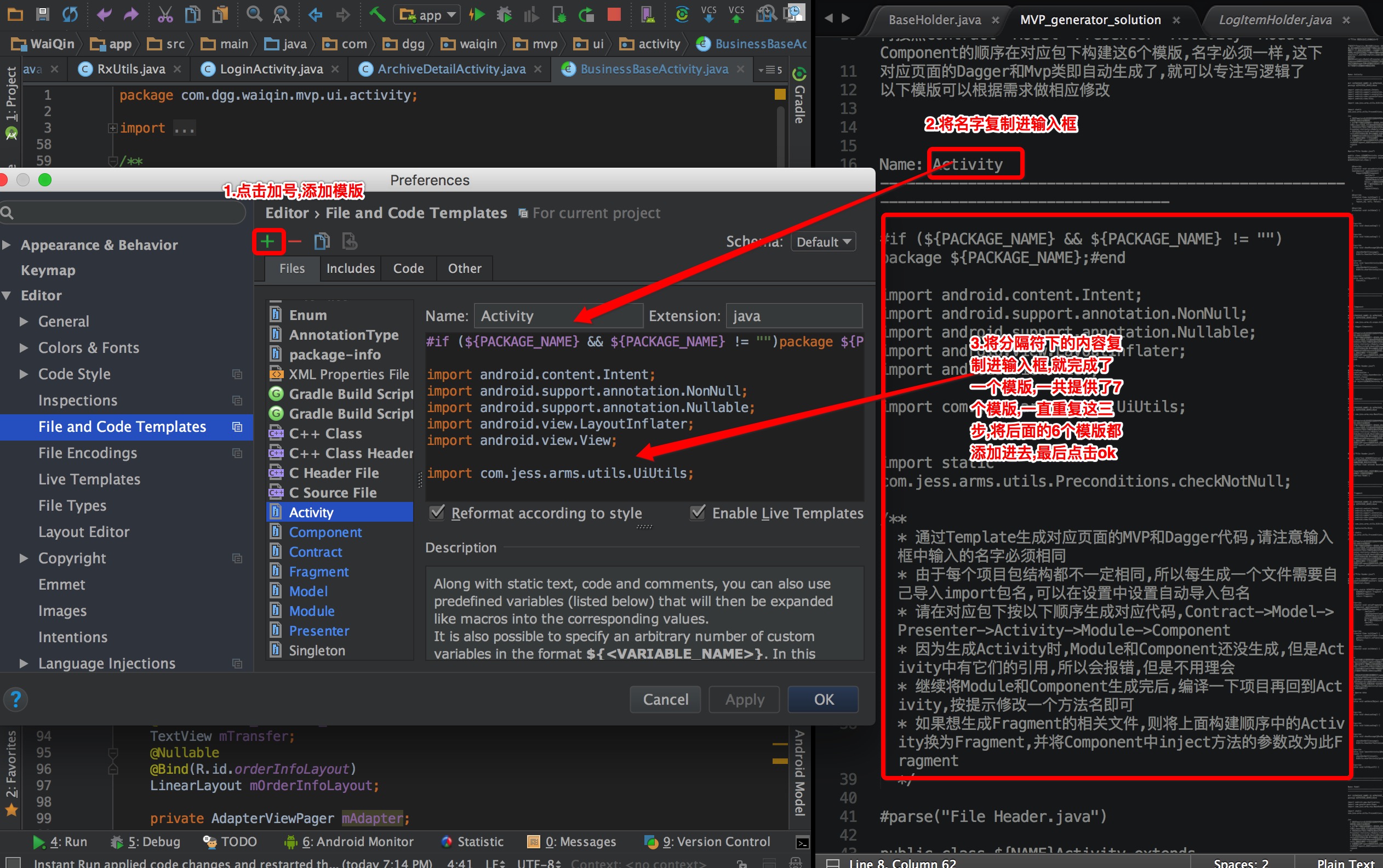
Task: Switch to the Includes tab
Action: click(350, 269)
